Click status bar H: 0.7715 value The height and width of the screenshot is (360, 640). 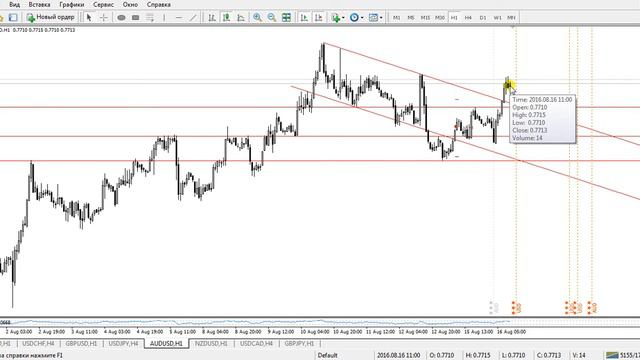(x=478, y=356)
